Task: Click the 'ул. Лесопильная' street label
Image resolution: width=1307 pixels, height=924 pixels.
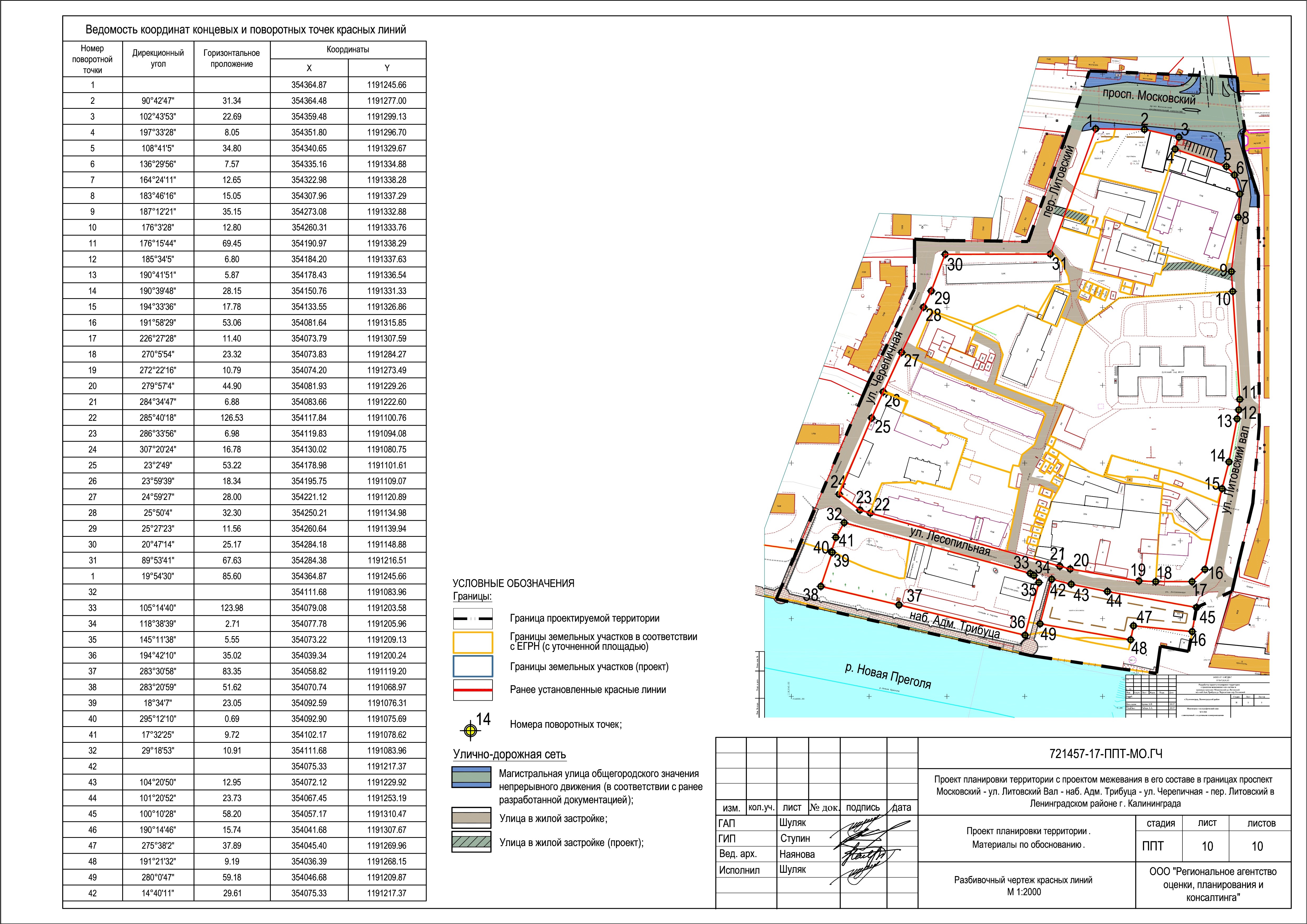Action: point(950,542)
